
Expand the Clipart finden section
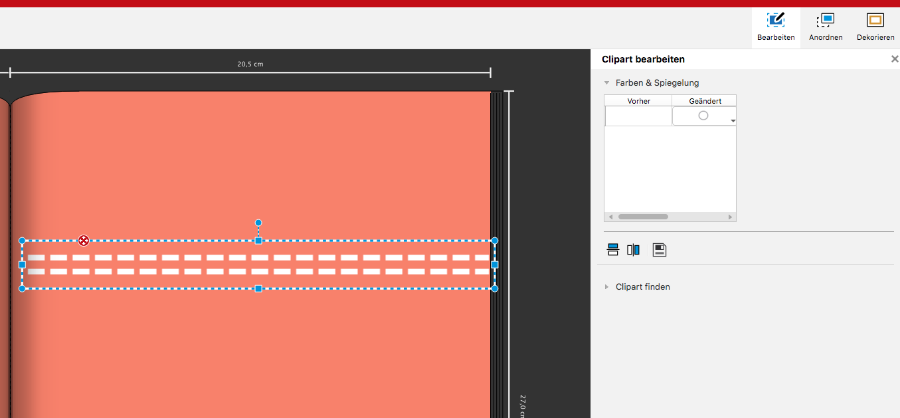607,287
